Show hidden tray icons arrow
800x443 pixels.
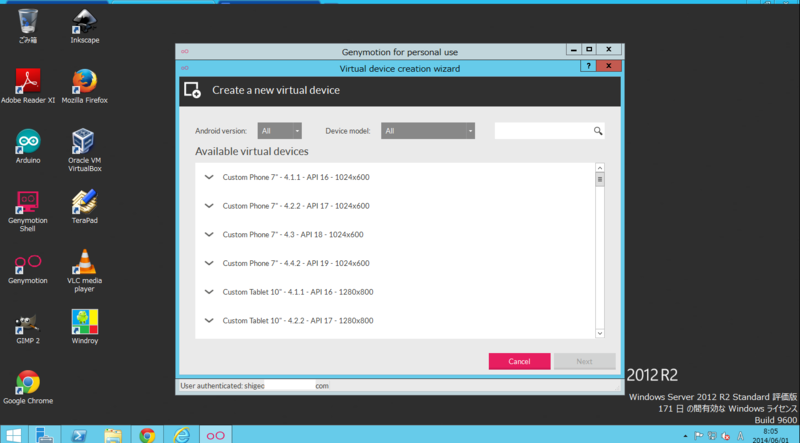click(685, 436)
